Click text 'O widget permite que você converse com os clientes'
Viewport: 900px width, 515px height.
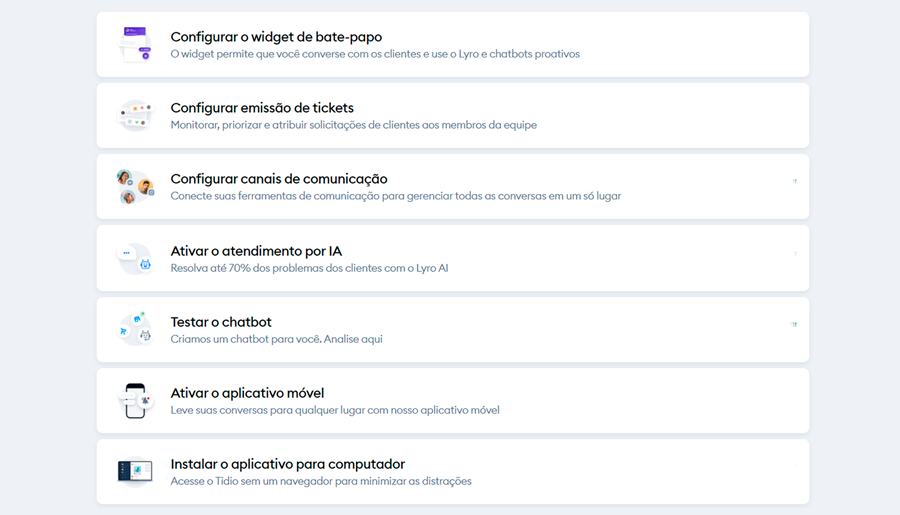tap(296, 54)
